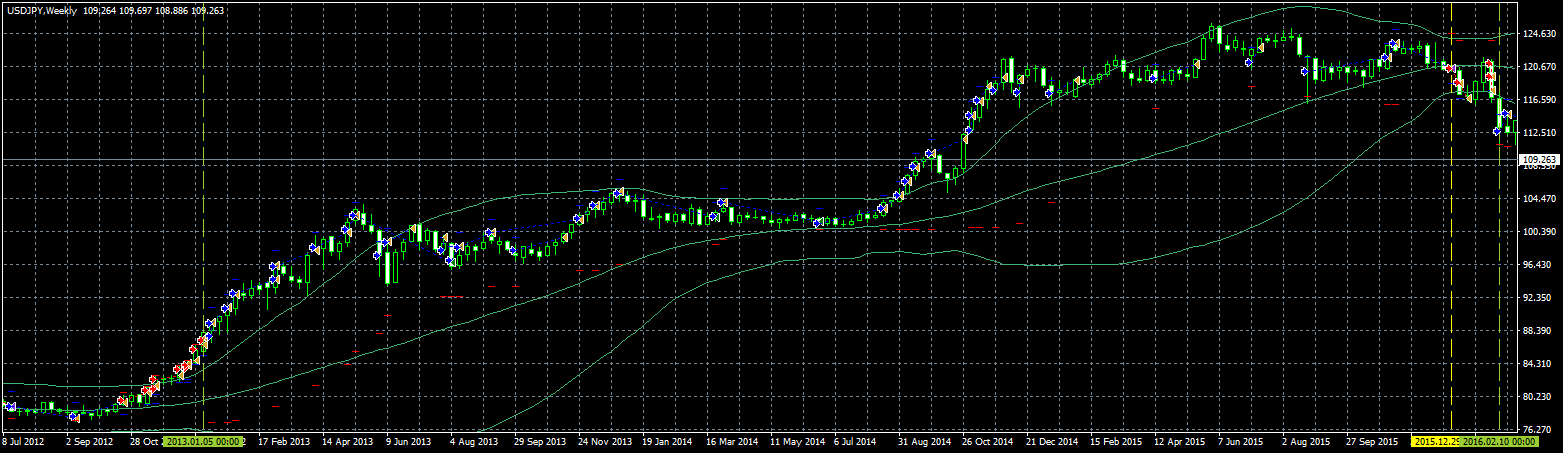Click the 2016.02.10 00:00 date marker
The image size is (1563, 453).
(x=1498, y=440)
